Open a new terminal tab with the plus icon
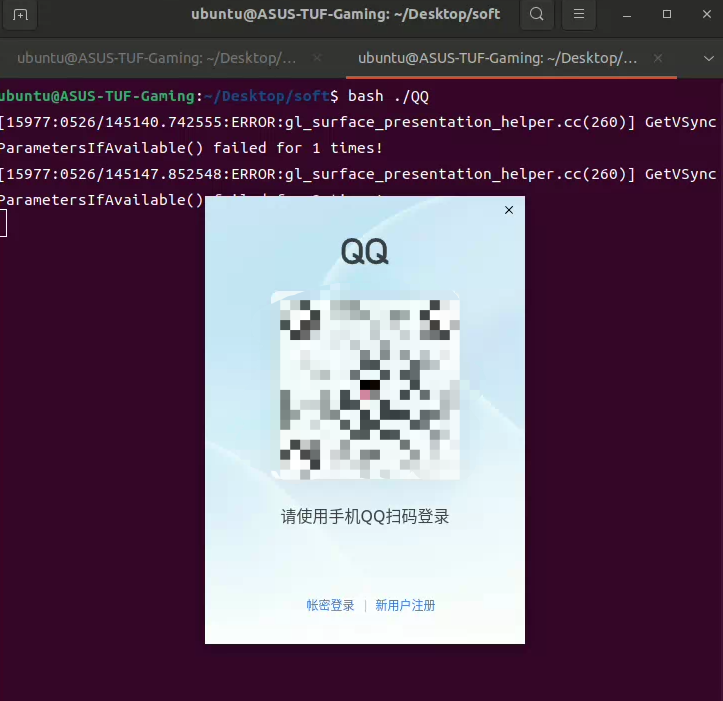This screenshot has height=701, width=723. (x=20, y=15)
